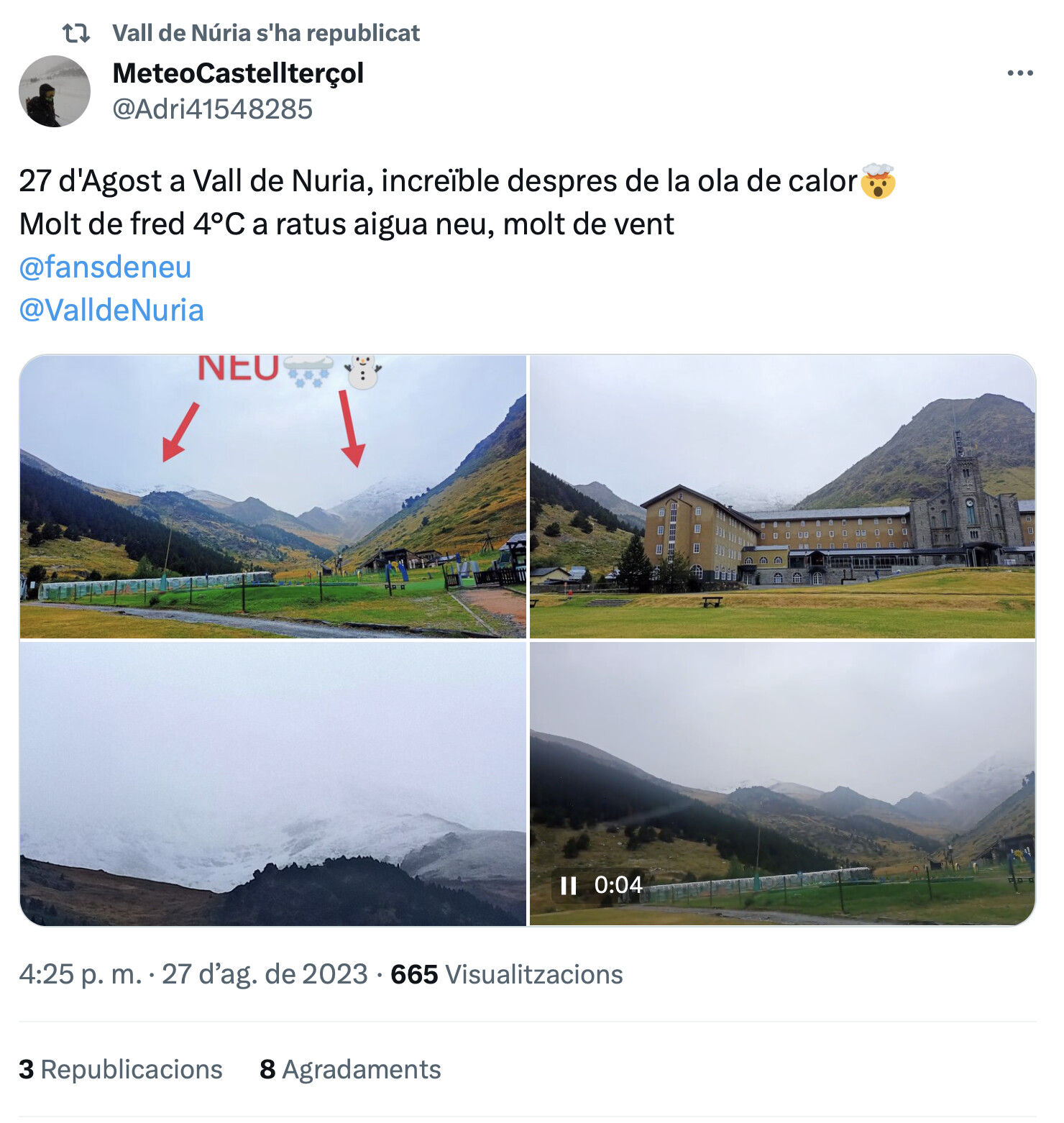The width and height of the screenshot is (1064, 1123).
Task: Click the snowman emoji in first photo
Action: point(363,372)
